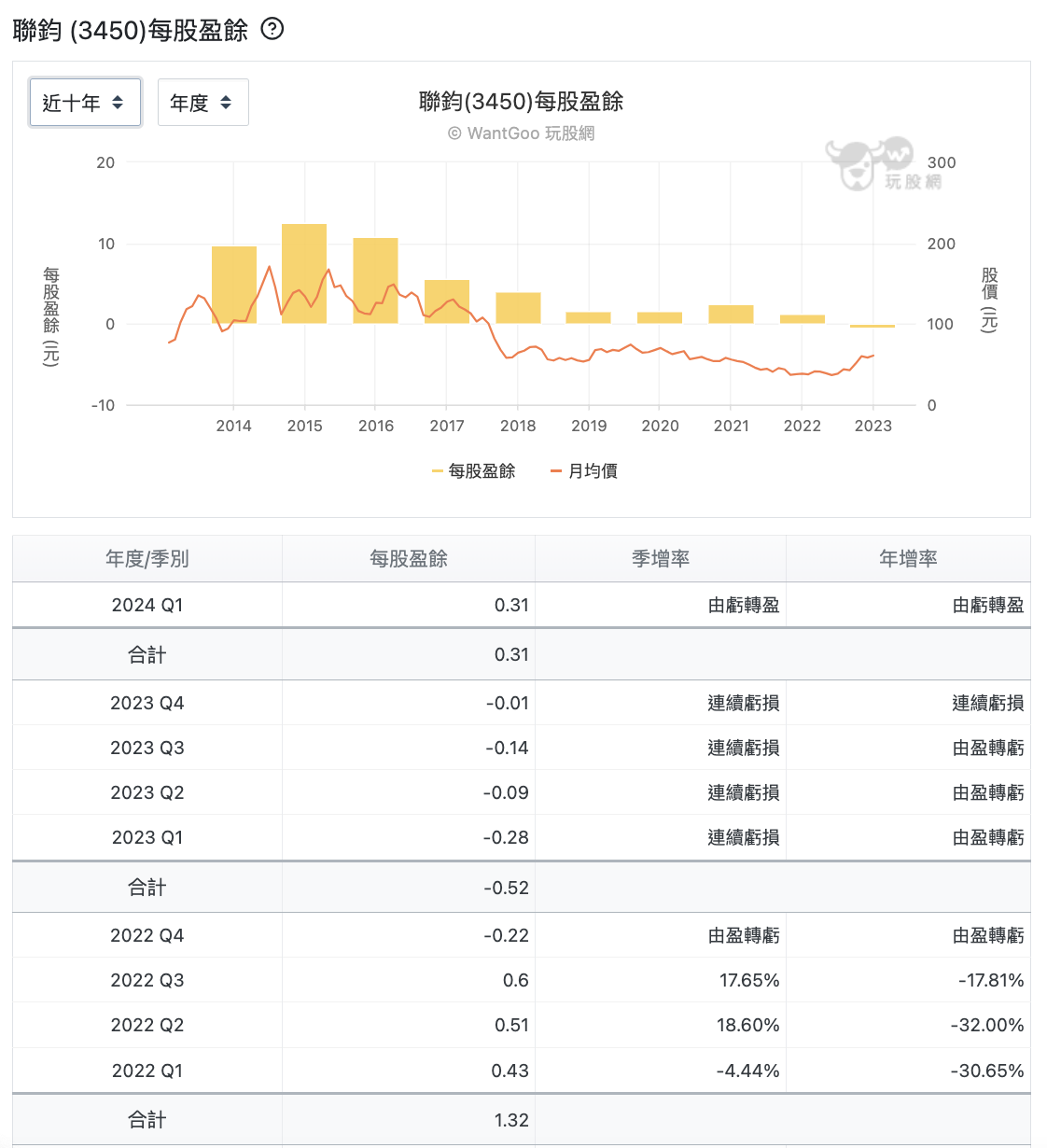Open the 近十年 period dropdown
This screenshot has width=1047, height=1148.
tap(85, 103)
